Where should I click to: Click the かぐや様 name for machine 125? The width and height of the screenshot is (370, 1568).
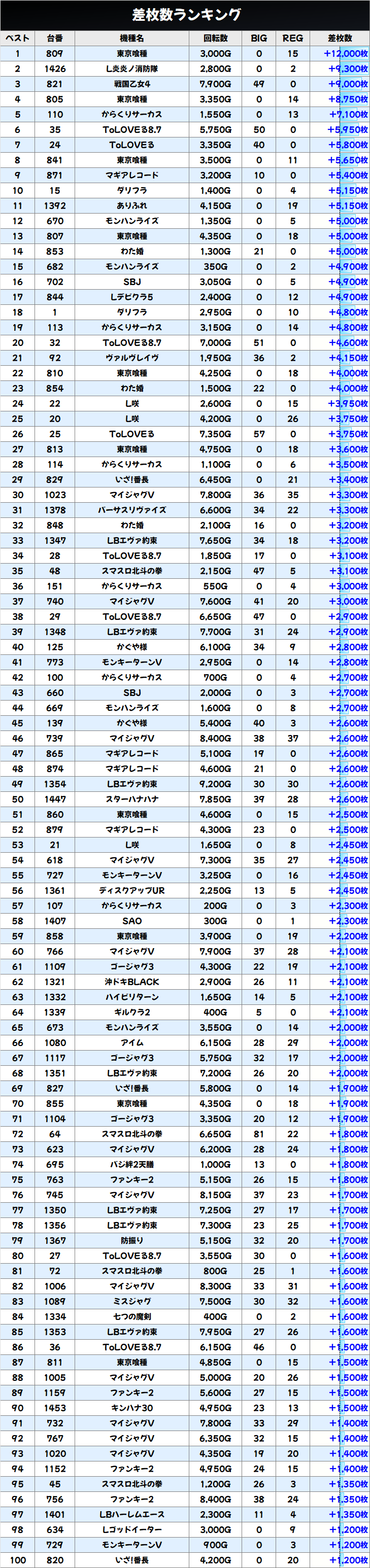click(132, 647)
